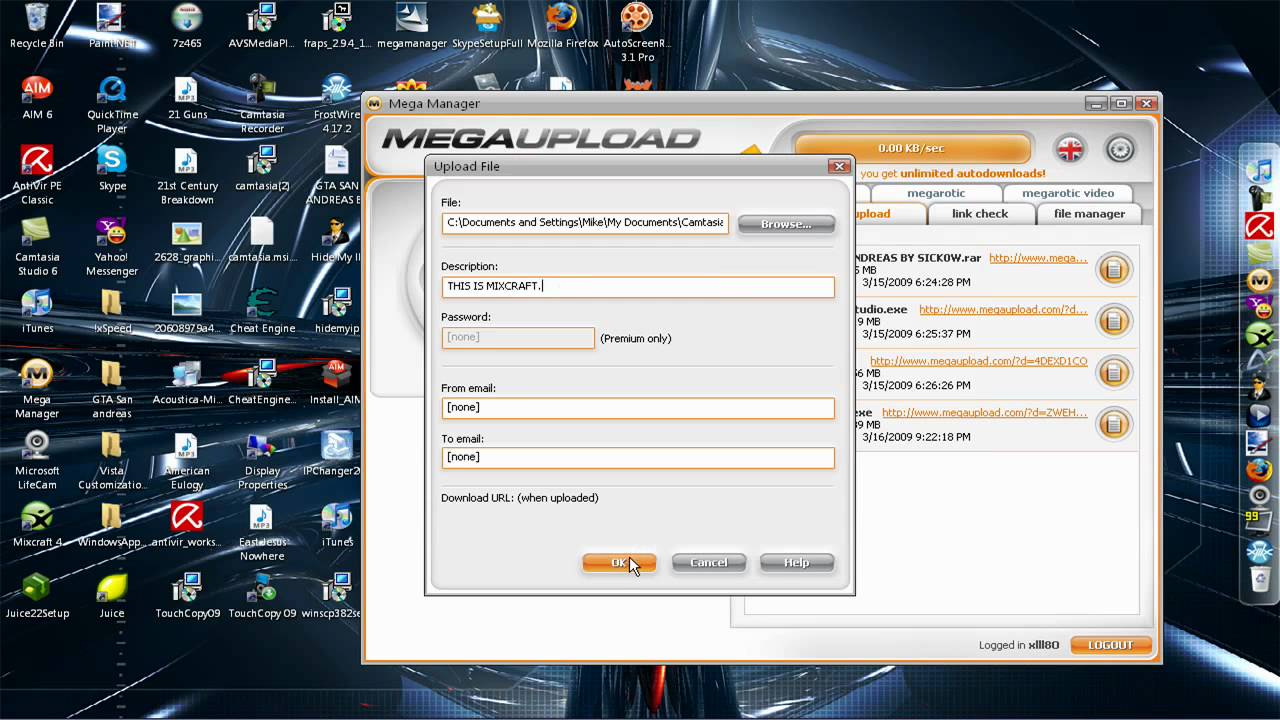This screenshot has height=720, width=1280.
Task: Launch AIM 6 from the desktop
Action: [x=37, y=97]
